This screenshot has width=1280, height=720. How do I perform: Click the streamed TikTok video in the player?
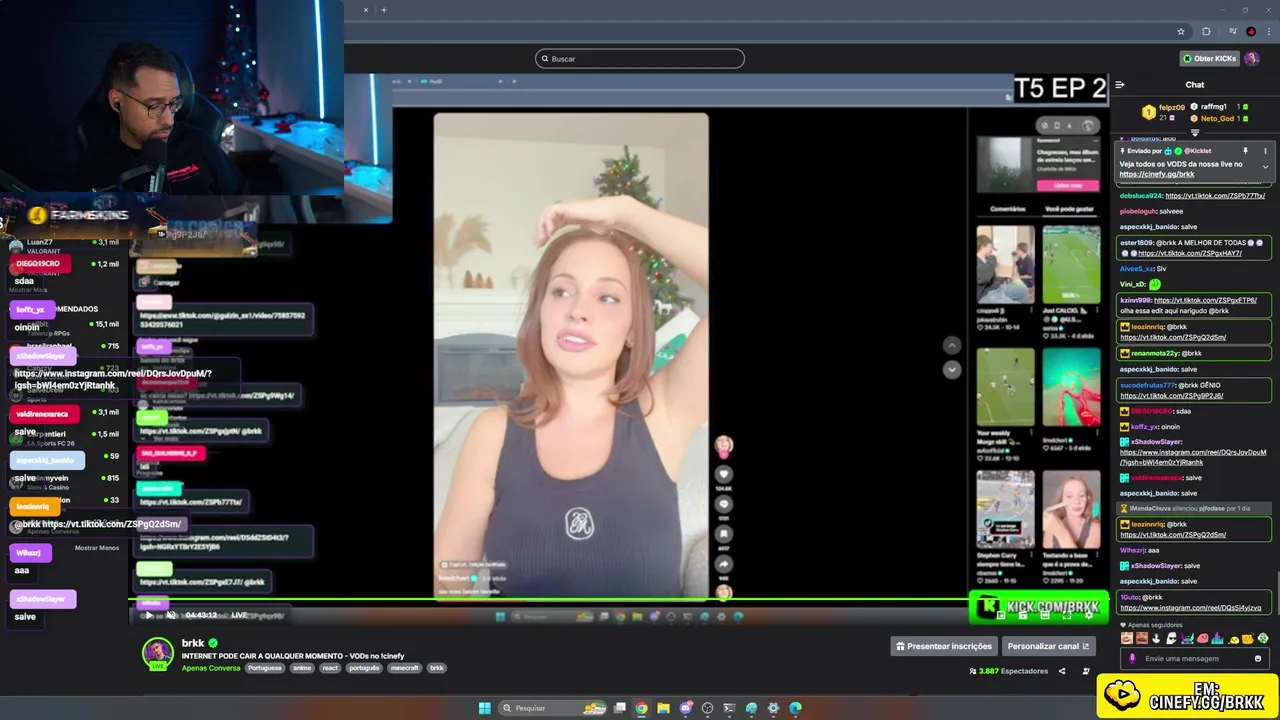[571, 356]
